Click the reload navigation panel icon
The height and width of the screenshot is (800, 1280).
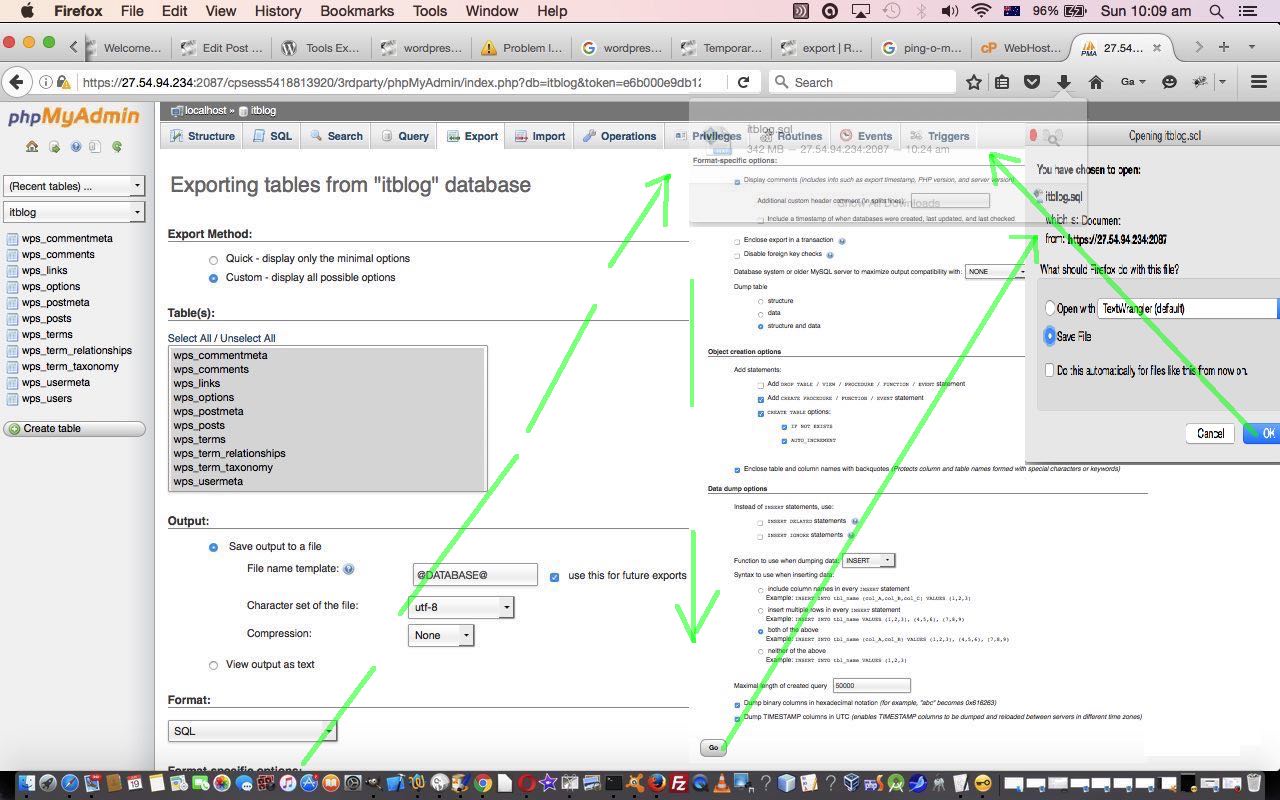pyautogui.click(x=117, y=146)
